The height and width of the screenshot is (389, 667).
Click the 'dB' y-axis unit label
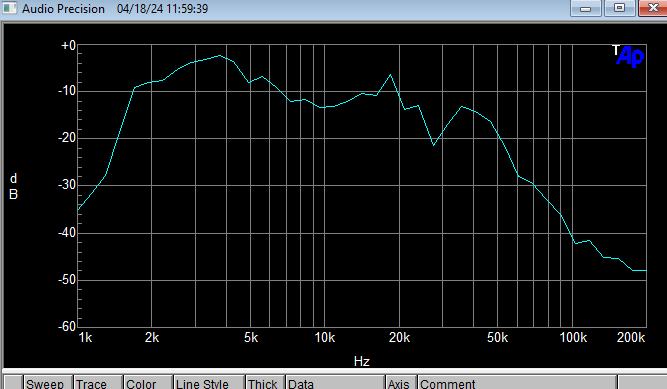14,186
